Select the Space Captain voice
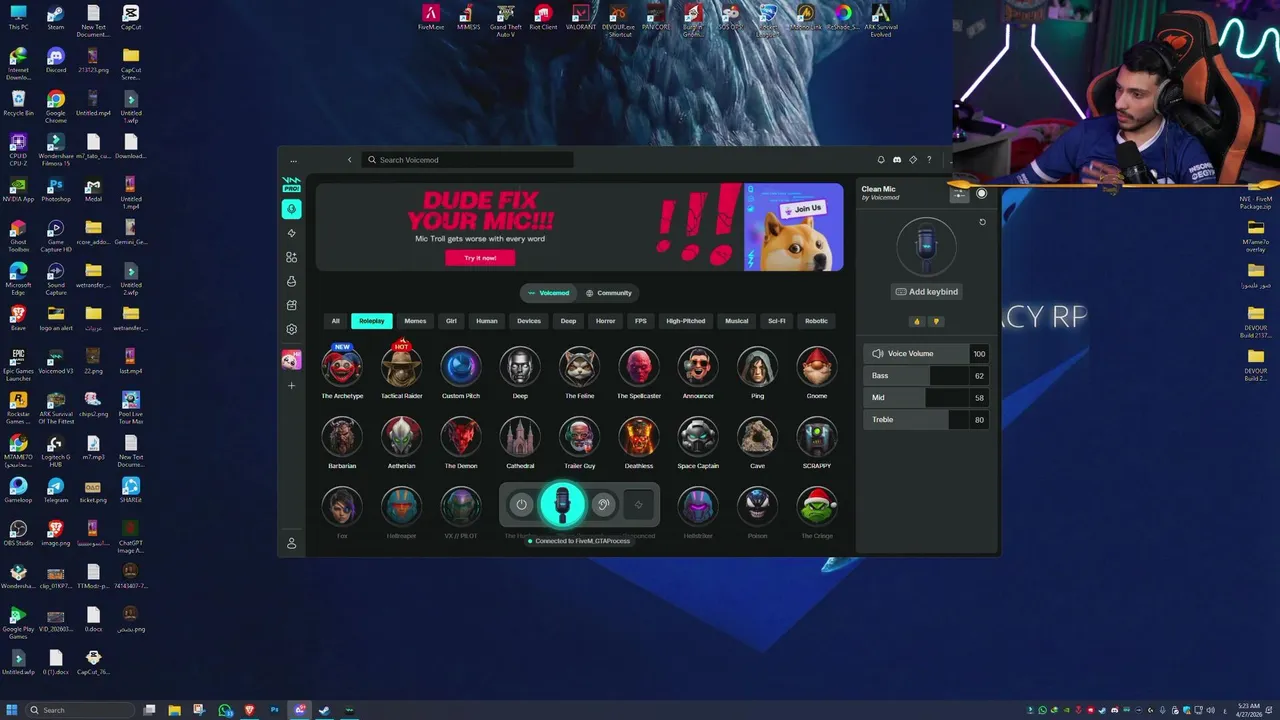Image resolution: width=1280 pixels, height=720 pixels. [698, 442]
